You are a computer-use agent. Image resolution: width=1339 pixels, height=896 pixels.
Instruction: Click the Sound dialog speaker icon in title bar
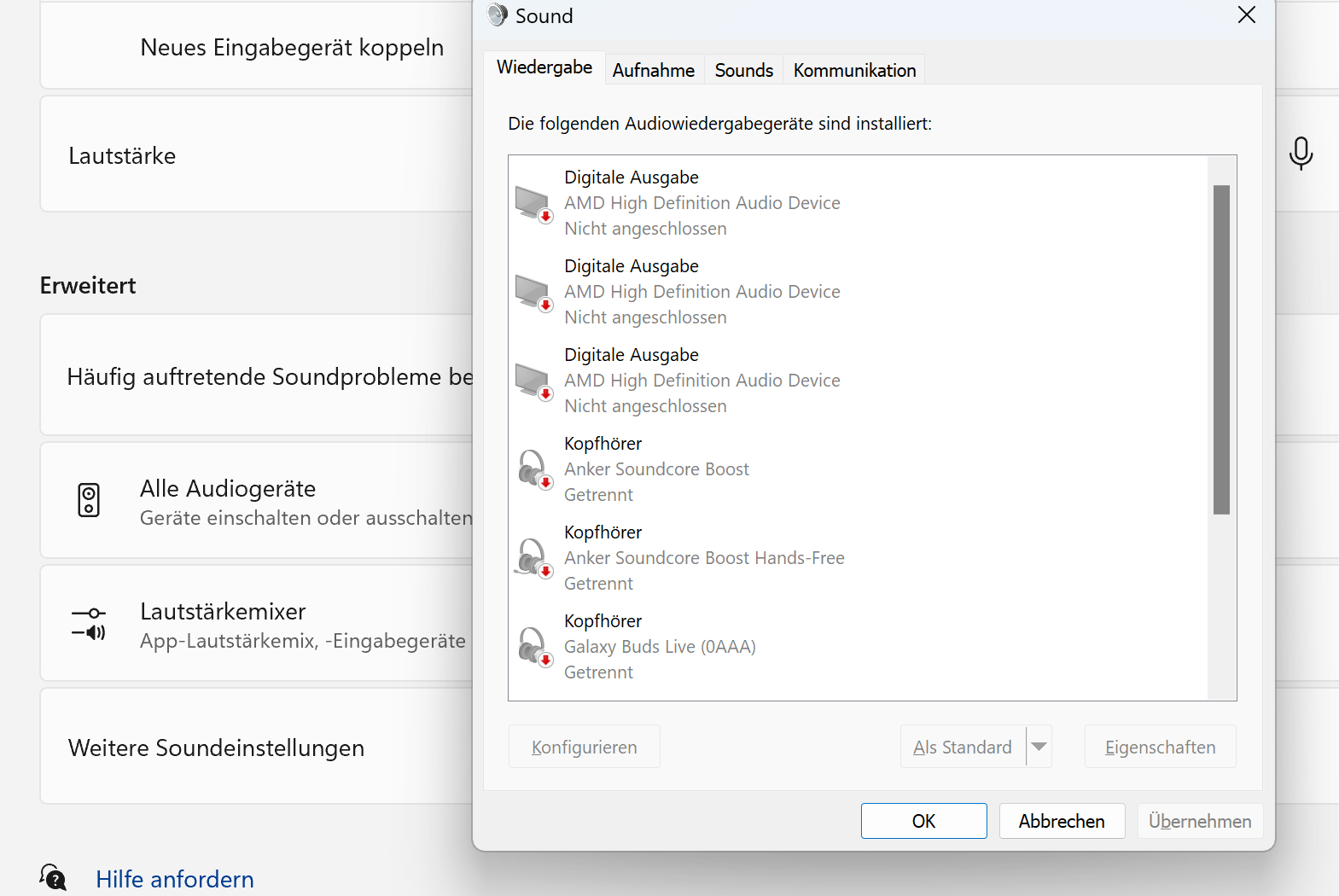click(x=498, y=15)
